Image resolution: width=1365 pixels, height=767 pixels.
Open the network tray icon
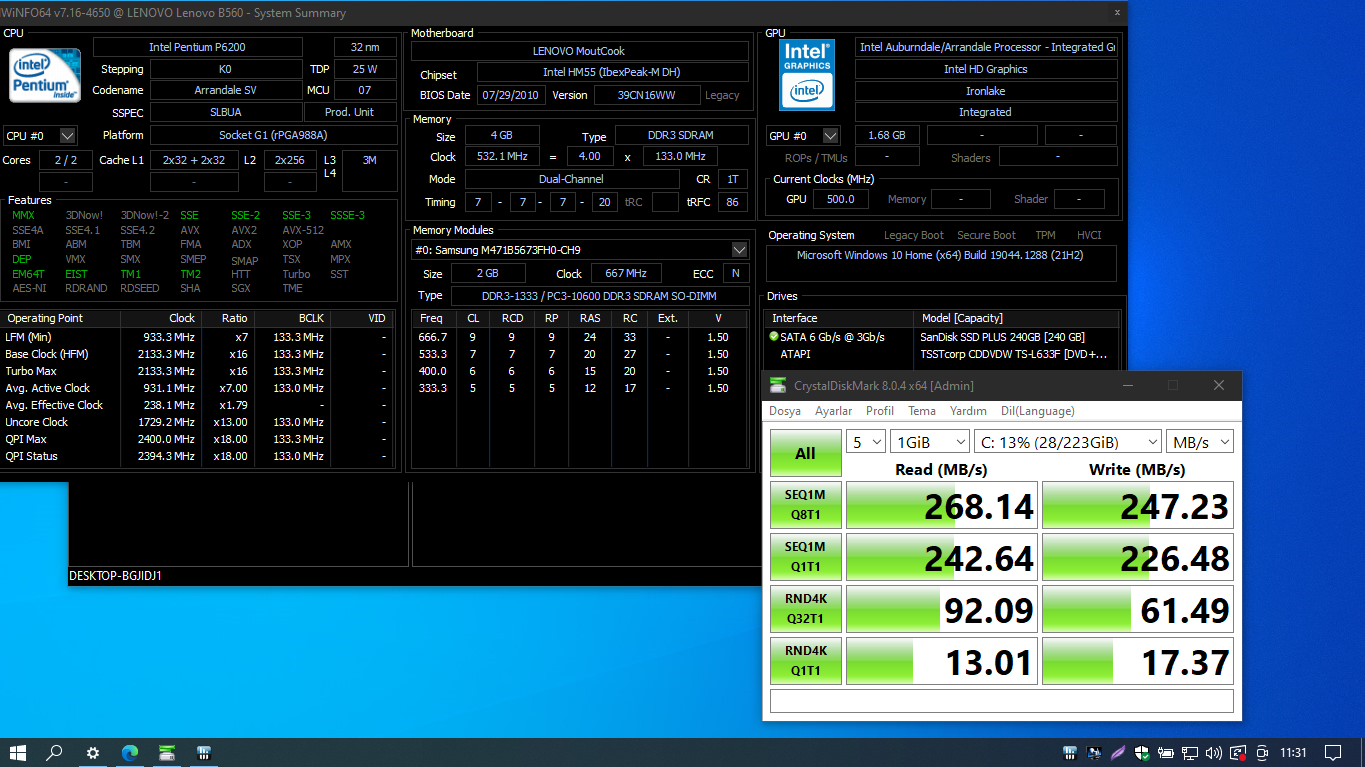tap(1190, 753)
